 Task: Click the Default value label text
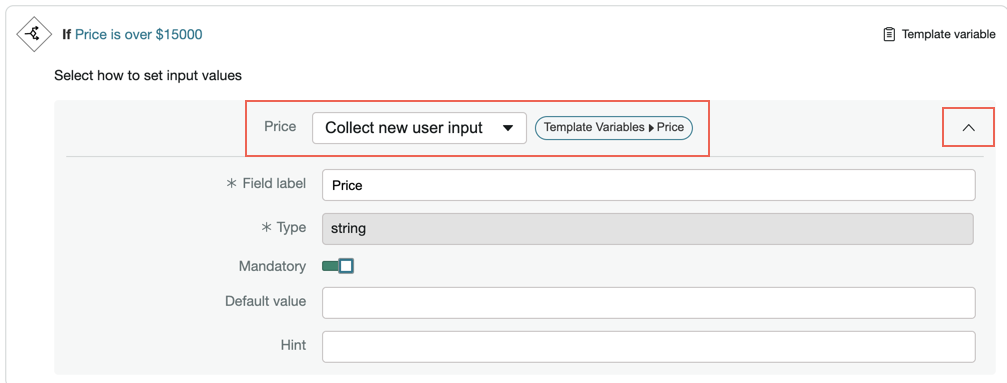point(265,301)
